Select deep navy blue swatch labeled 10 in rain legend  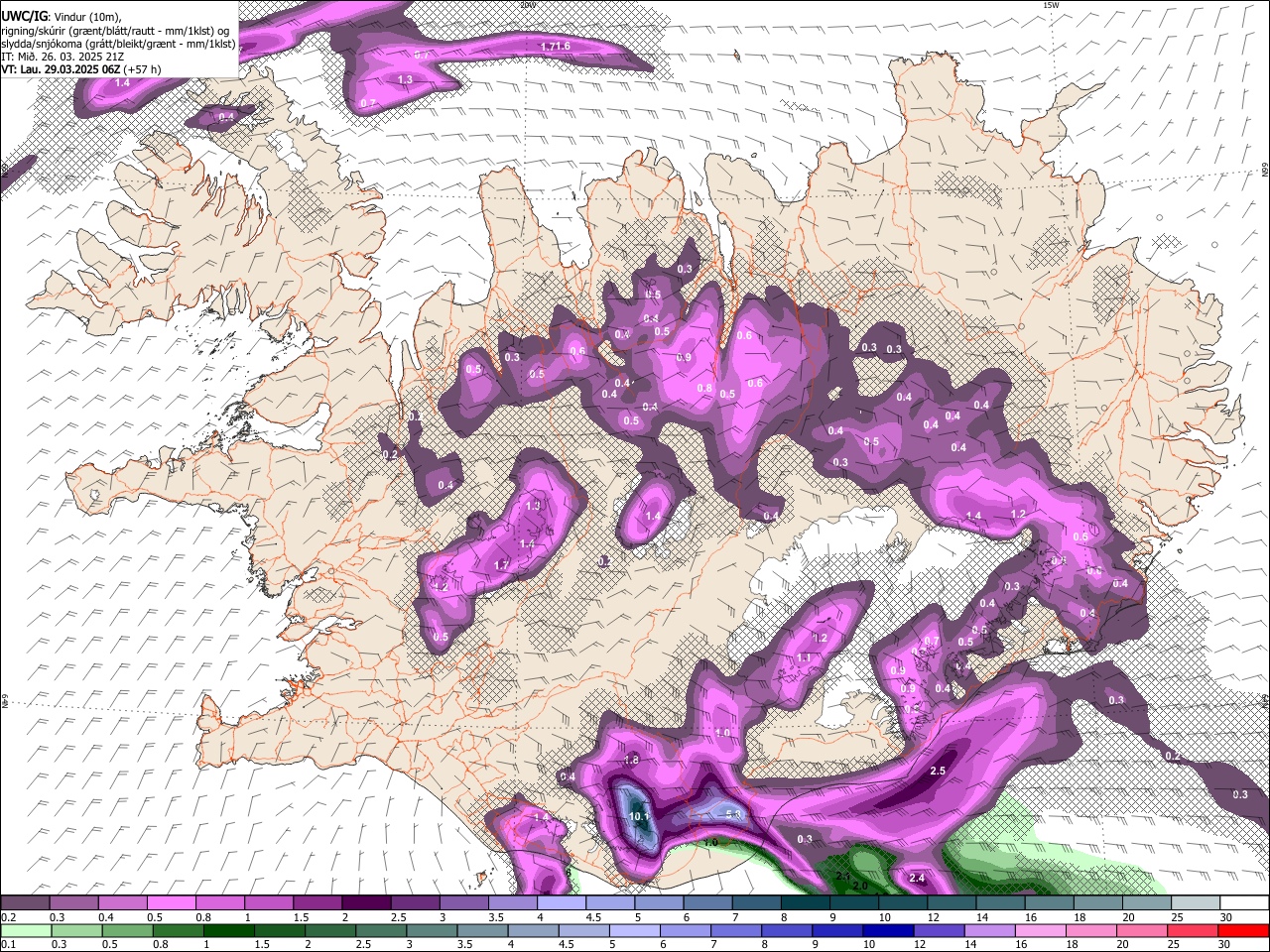click(x=887, y=930)
